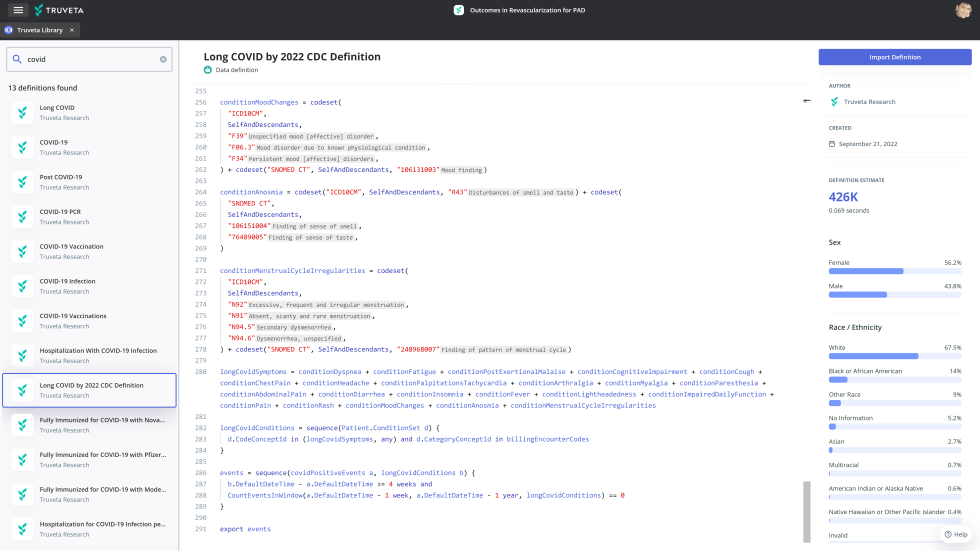This screenshot has height=551, width=980.
Task: Open the user profile avatar
Action: click(962, 10)
